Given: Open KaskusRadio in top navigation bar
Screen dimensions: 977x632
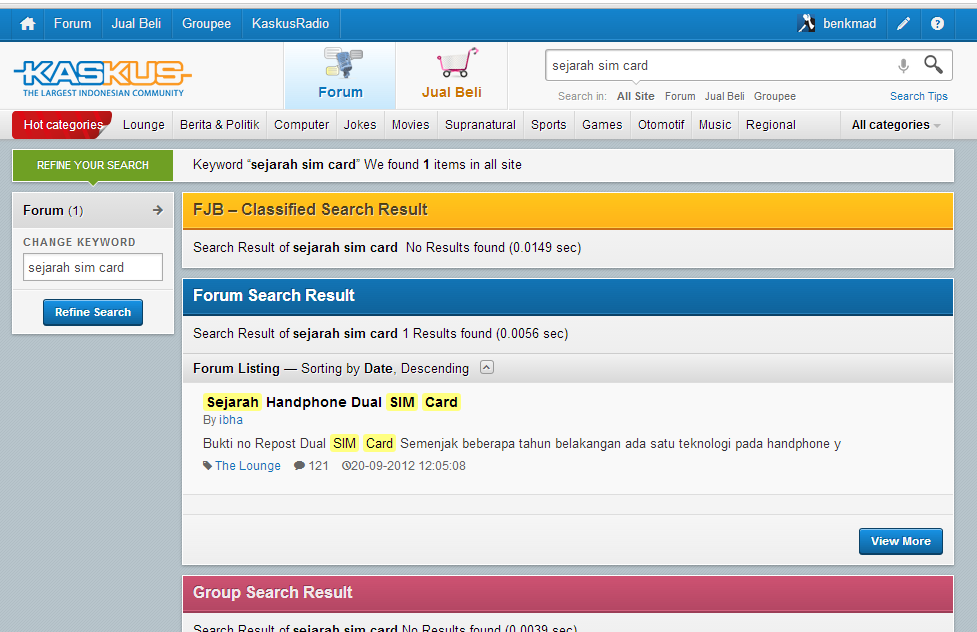Looking at the screenshot, I should click(290, 24).
